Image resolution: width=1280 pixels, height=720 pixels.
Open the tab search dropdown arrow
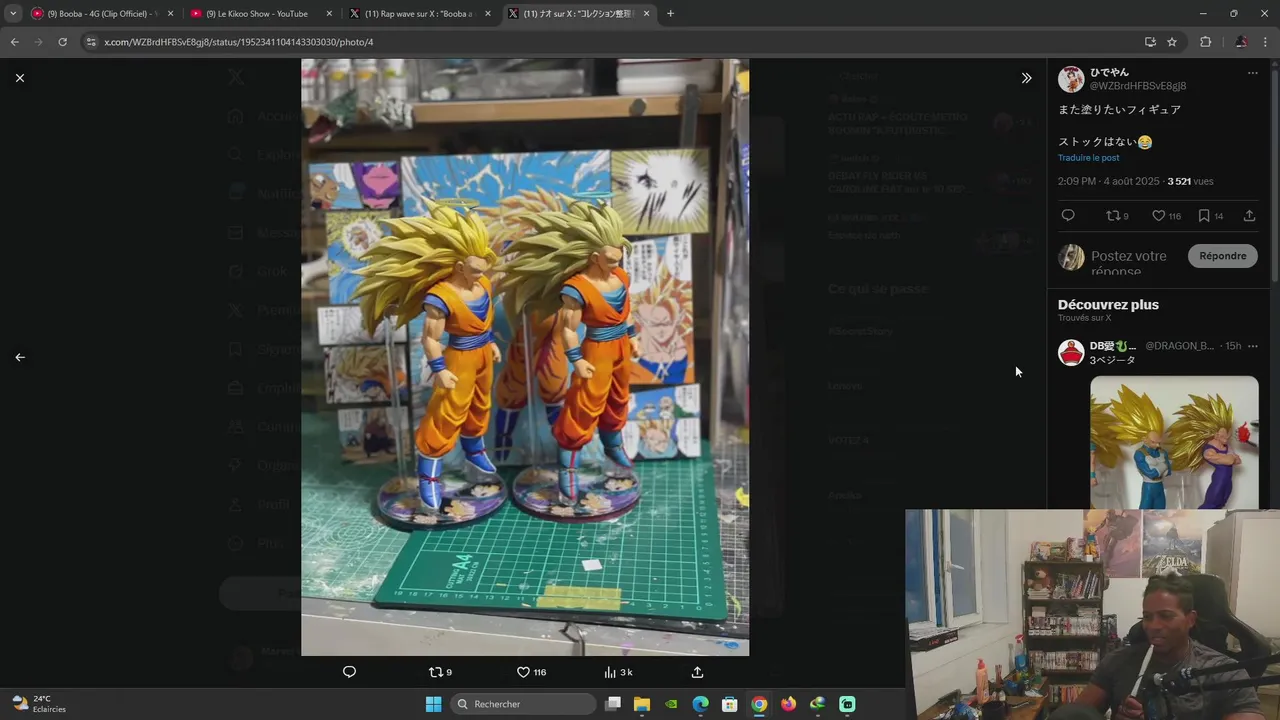click(x=12, y=14)
